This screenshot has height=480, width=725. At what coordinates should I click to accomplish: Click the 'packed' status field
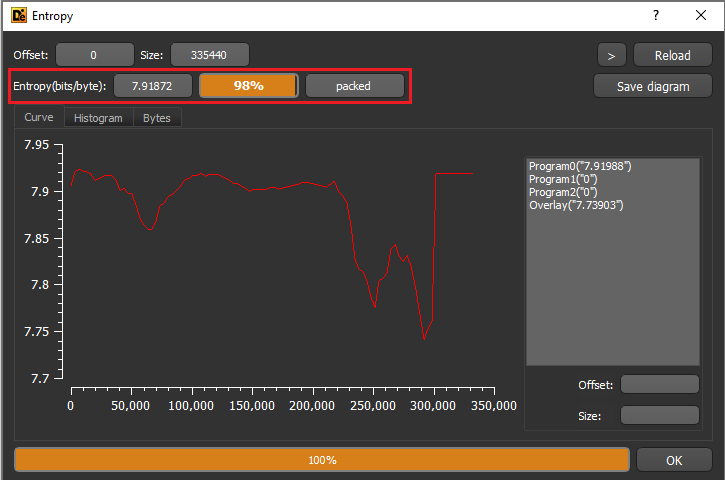[355, 86]
